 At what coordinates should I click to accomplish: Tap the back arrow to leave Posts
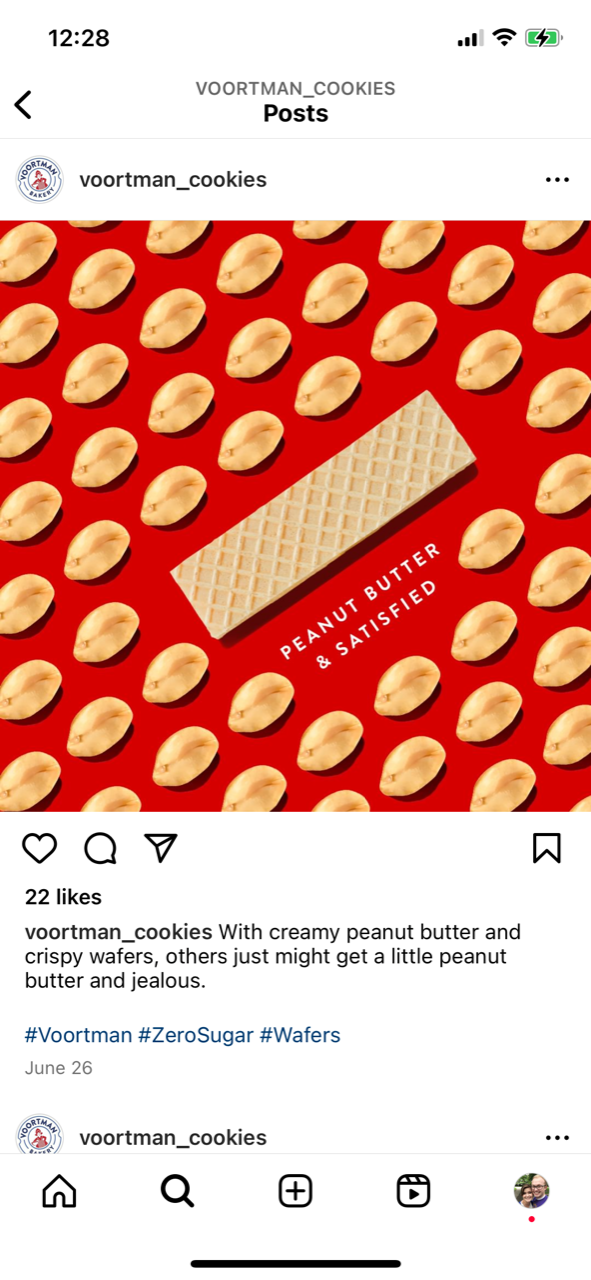(x=23, y=104)
